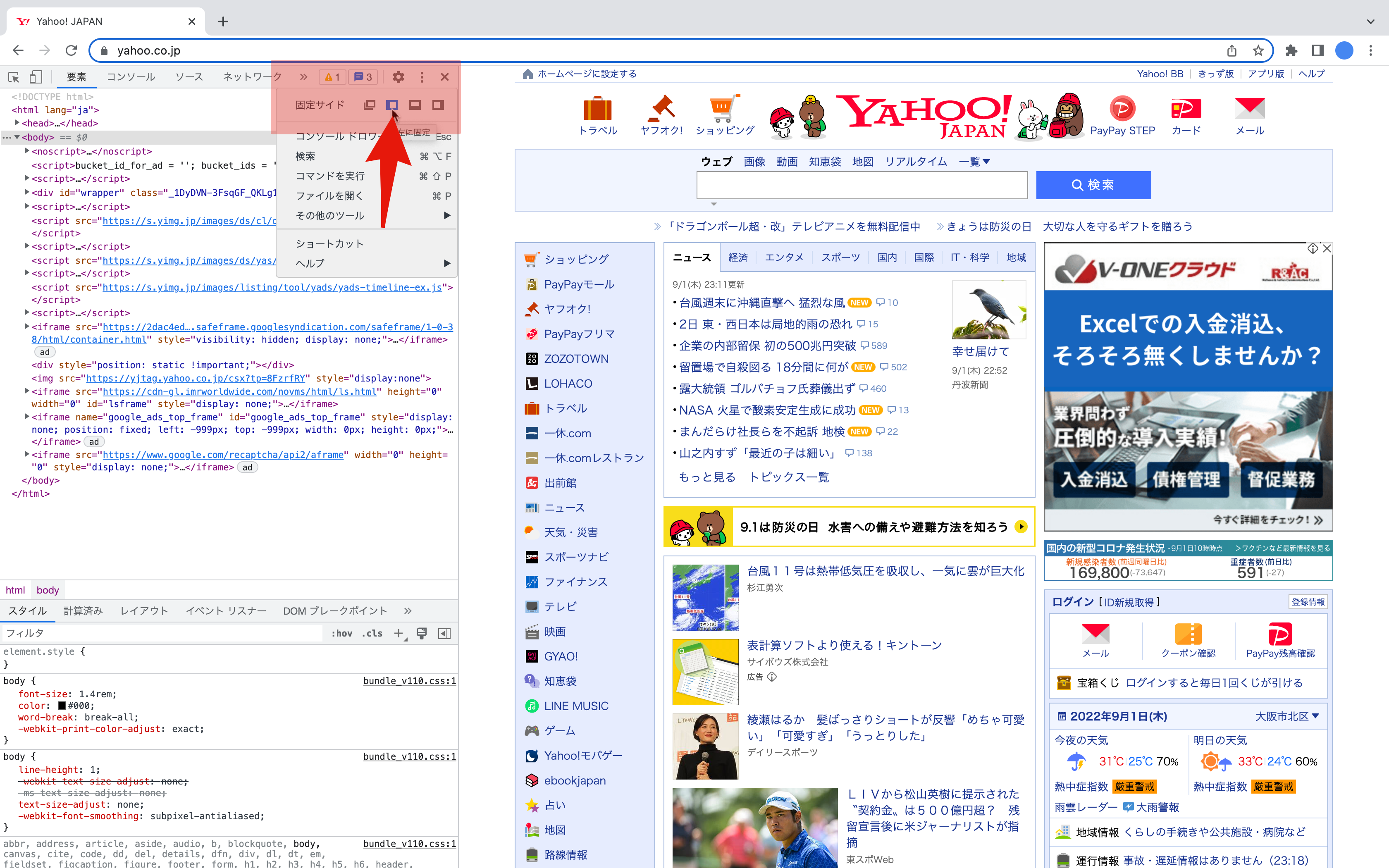Click the DevTools three-dot customize menu
Screen dimensions: 1389x868
[422, 77]
